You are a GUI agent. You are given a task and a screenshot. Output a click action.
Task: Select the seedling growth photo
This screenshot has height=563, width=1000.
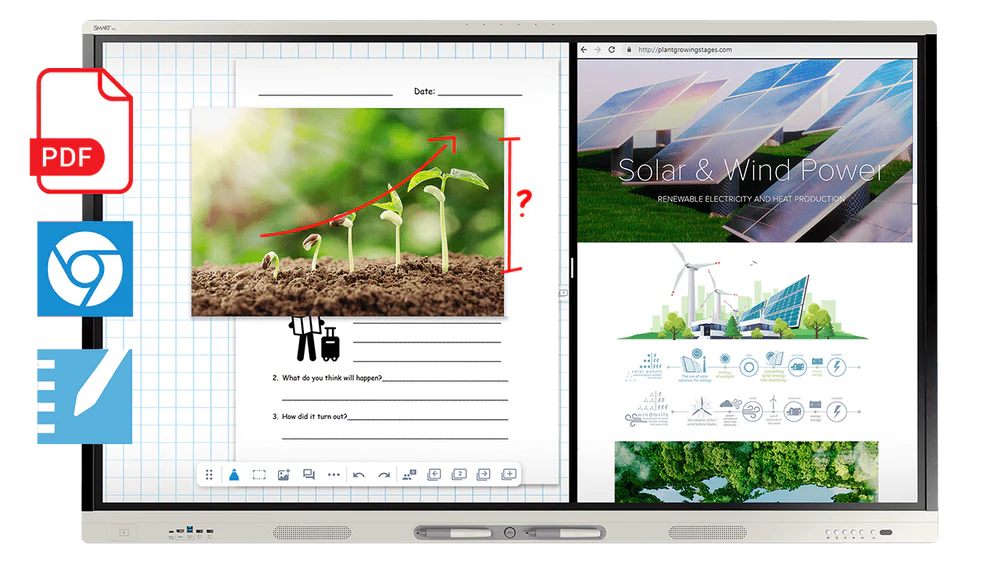click(x=348, y=212)
